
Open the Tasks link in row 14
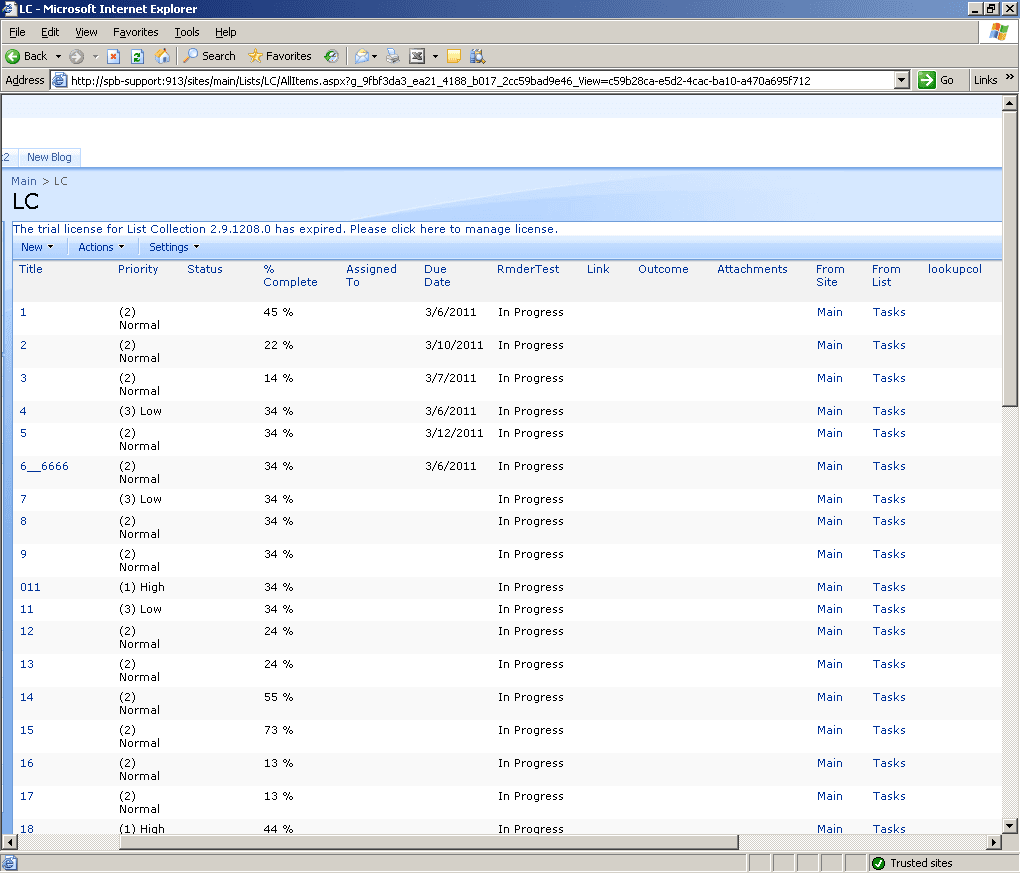click(889, 697)
